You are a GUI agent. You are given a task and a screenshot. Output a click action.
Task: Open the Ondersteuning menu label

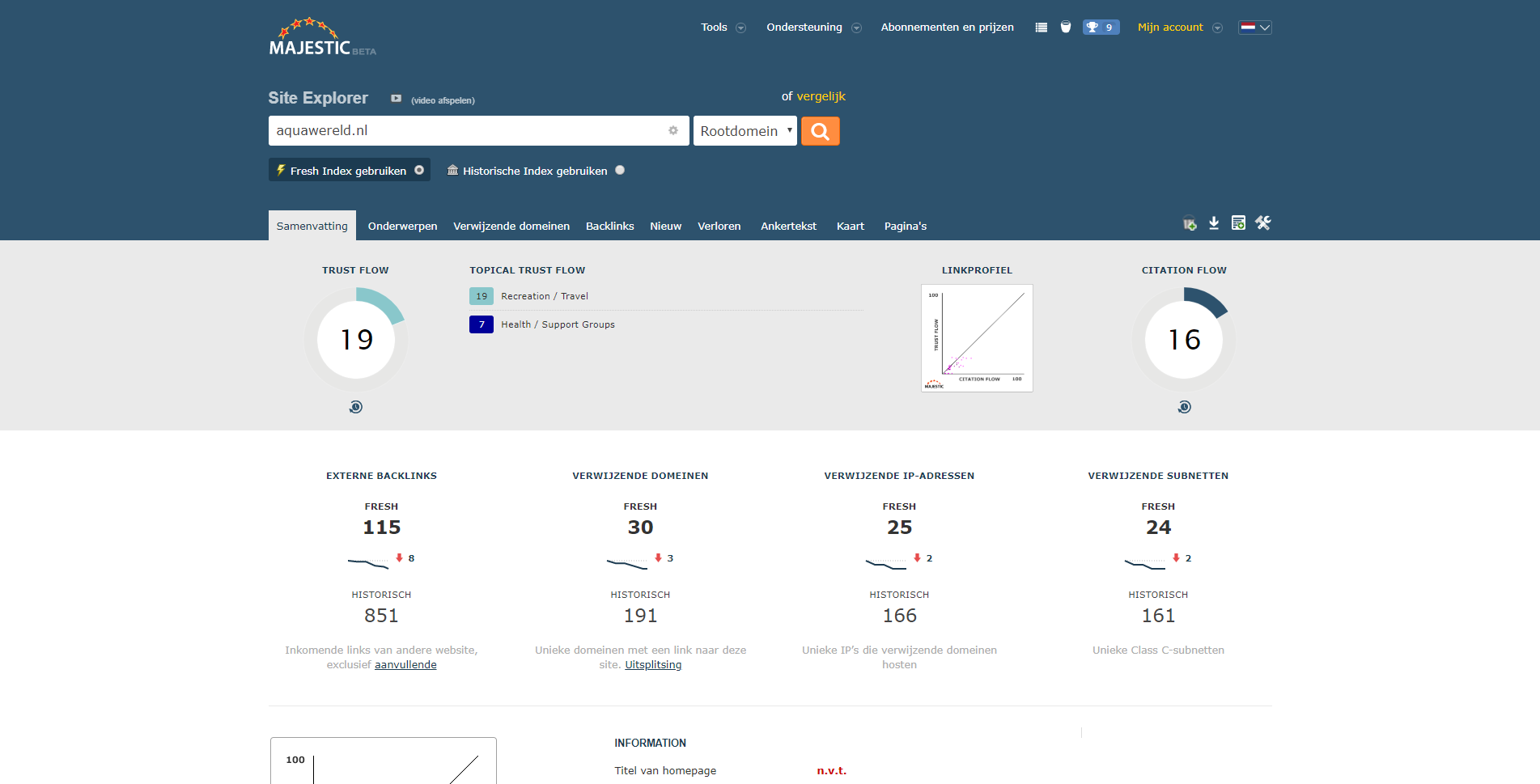pyautogui.click(x=804, y=28)
